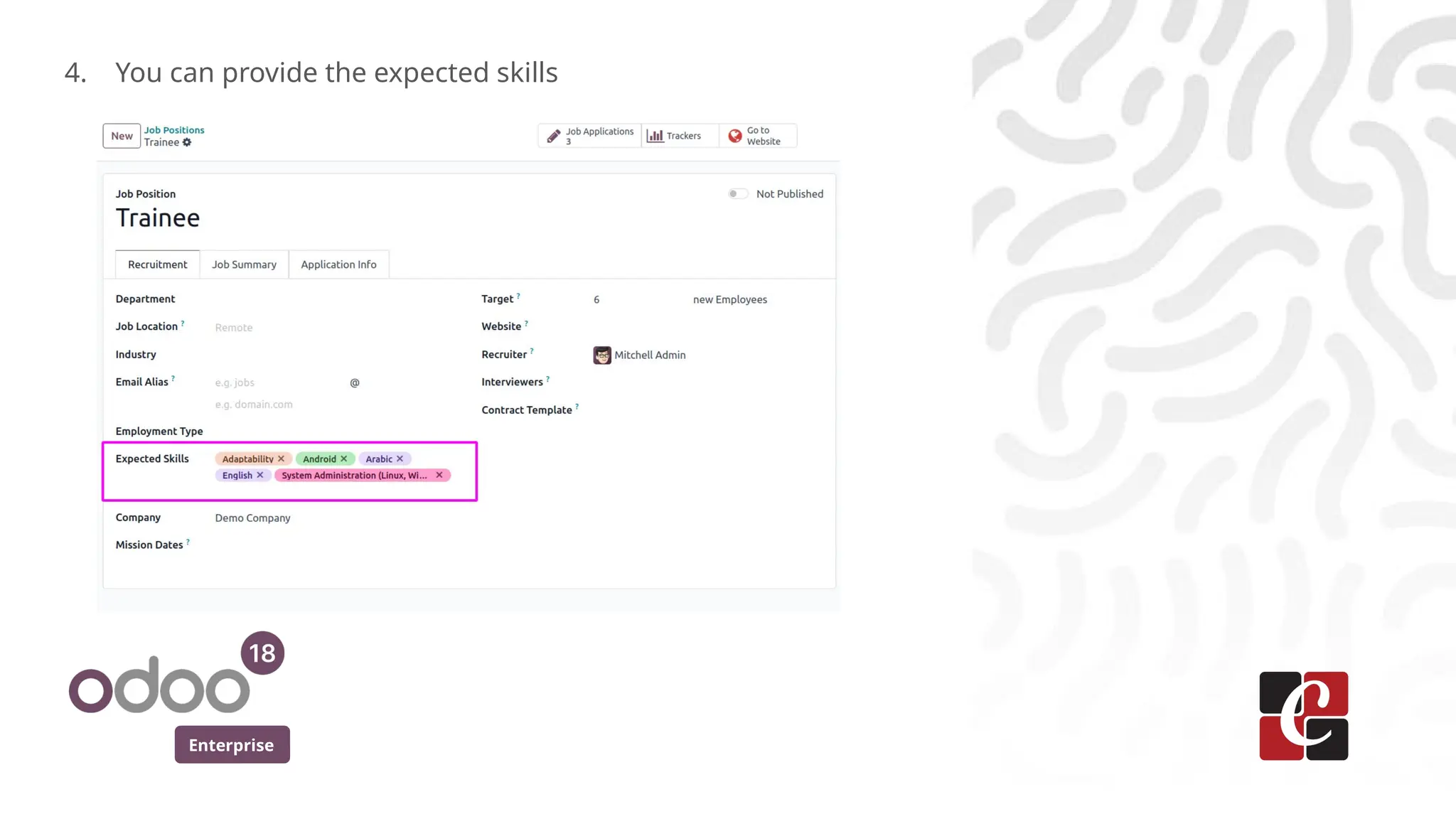Remove the Adaptability skill tag
Viewport: 1456px width, 819px height.
tap(282, 459)
